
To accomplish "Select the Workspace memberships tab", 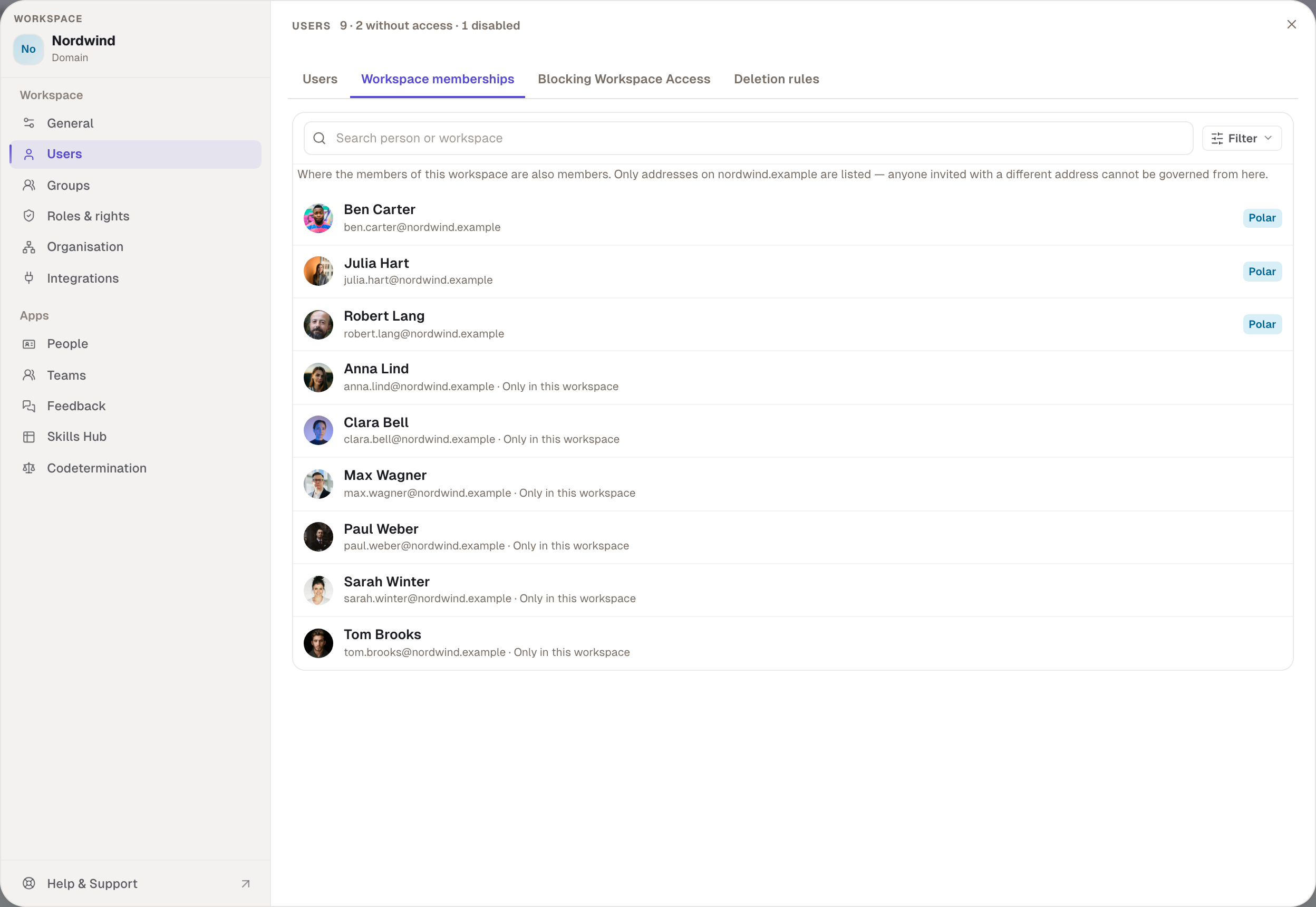I will [x=438, y=79].
